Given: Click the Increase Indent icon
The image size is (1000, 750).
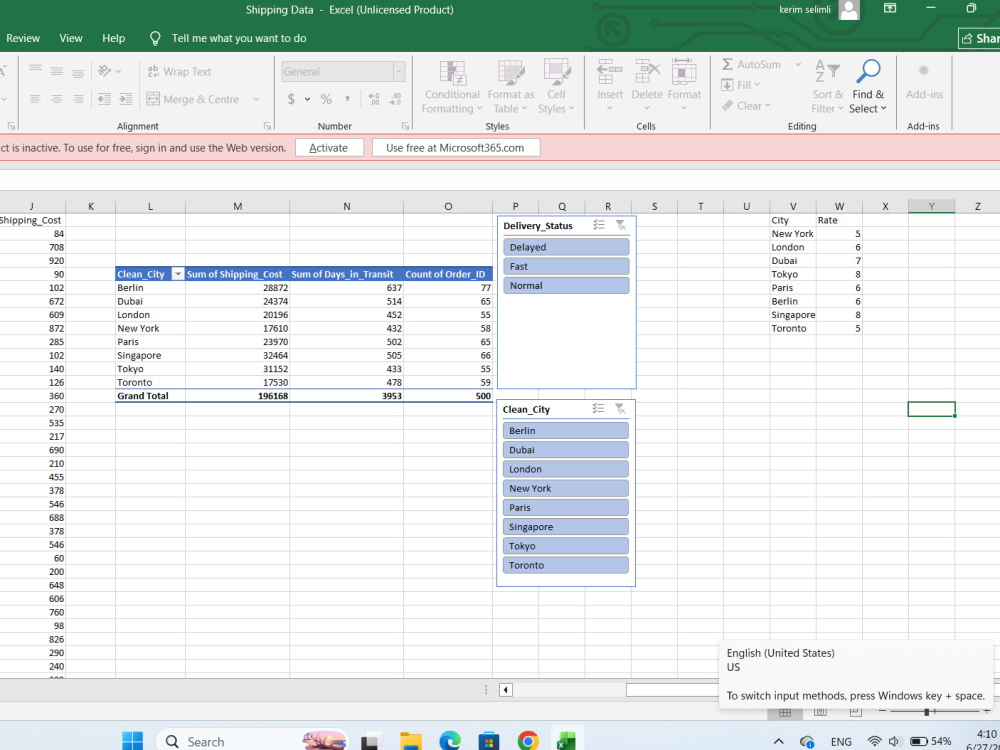Looking at the screenshot, I should tap(126, 99).
